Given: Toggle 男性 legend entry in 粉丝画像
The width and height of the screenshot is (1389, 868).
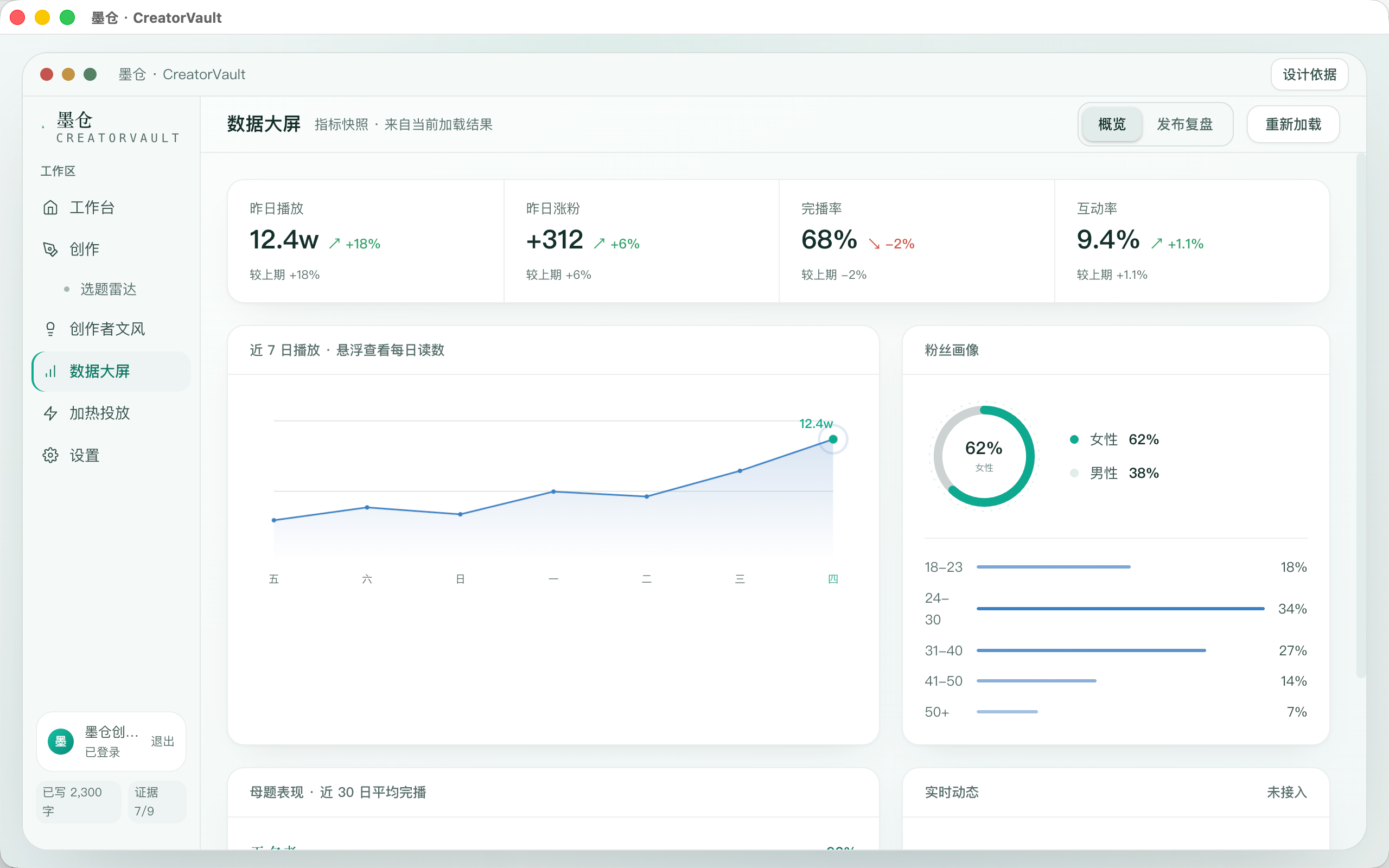Looking at the screenshot, I should (x=1114, y=473).
